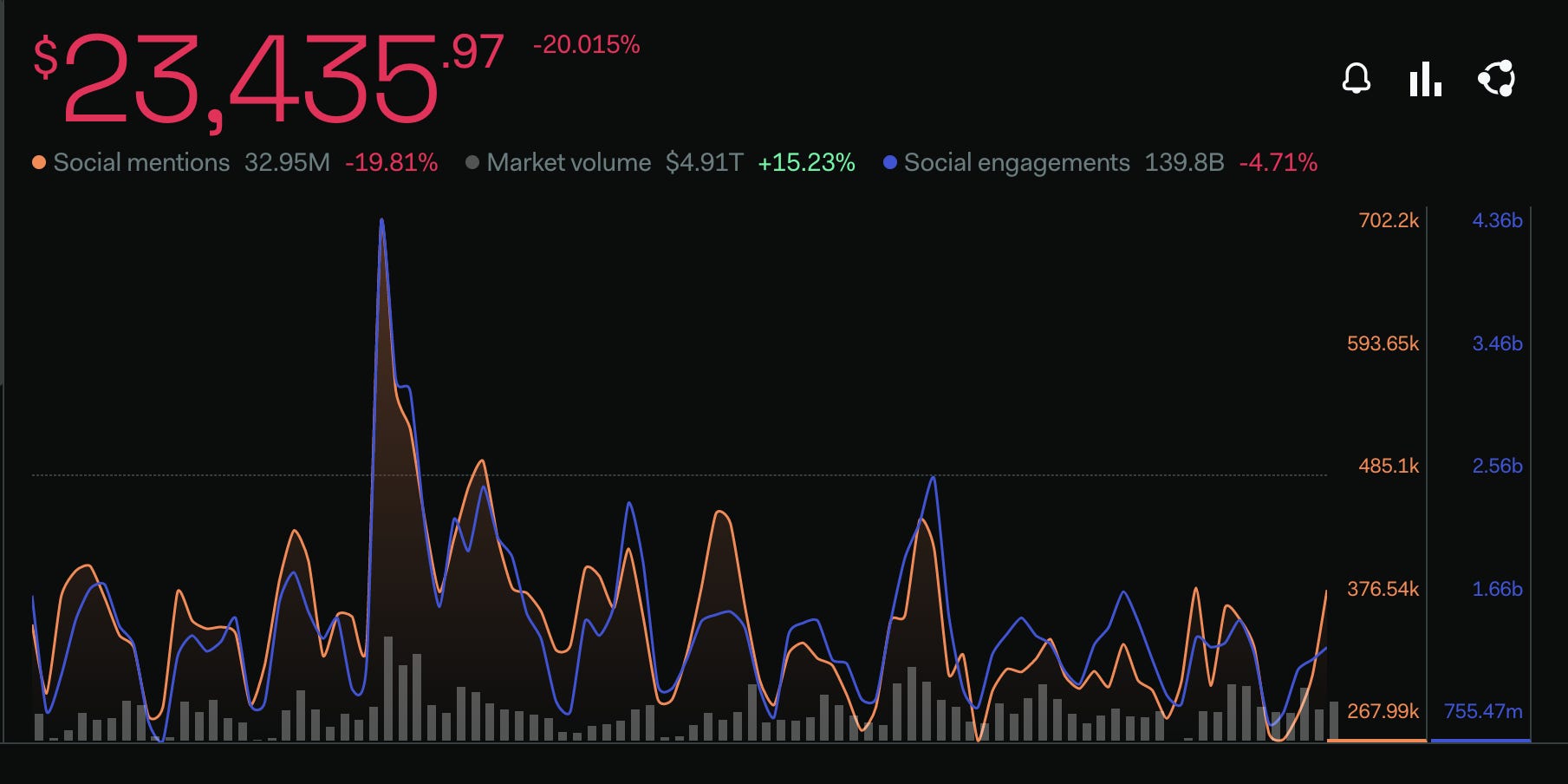Toggle visibility of Market volume series
1568x784 pixels.
(x=569, y=161)
